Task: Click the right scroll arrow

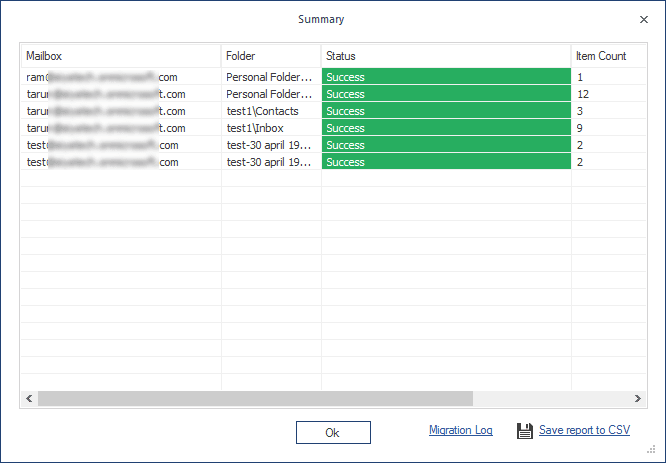Action: (638, 398)
